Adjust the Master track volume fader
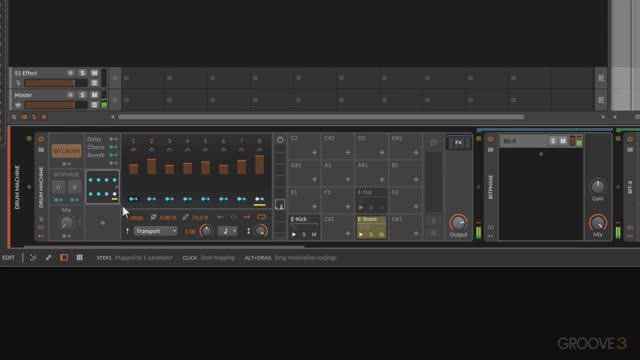This screenshot has height=360, width=640. click(56, 105)
